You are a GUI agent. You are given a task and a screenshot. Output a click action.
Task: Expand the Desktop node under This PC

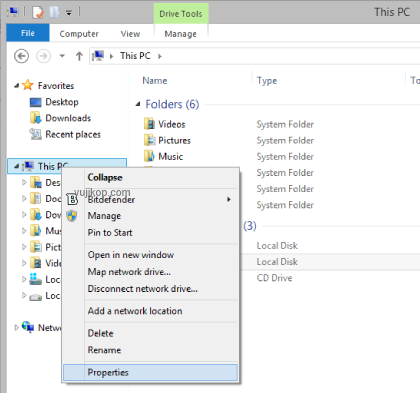point(24,182)
